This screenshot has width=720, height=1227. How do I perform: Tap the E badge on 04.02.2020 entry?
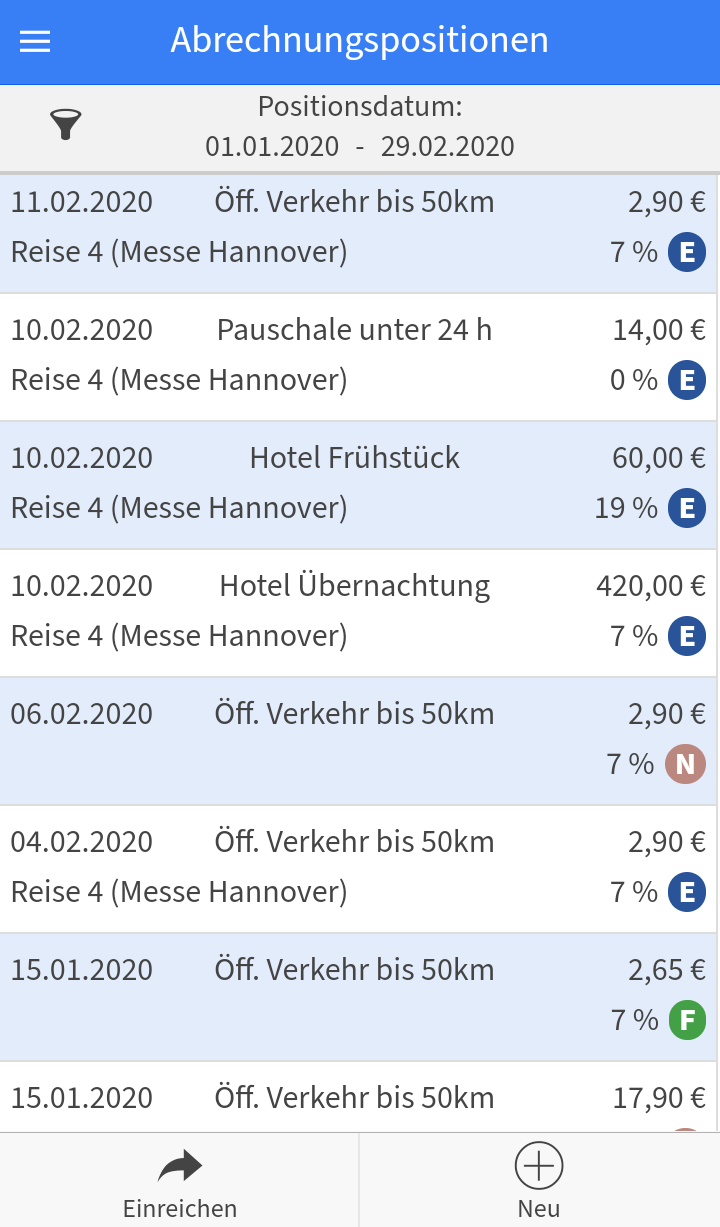point(686,892)
